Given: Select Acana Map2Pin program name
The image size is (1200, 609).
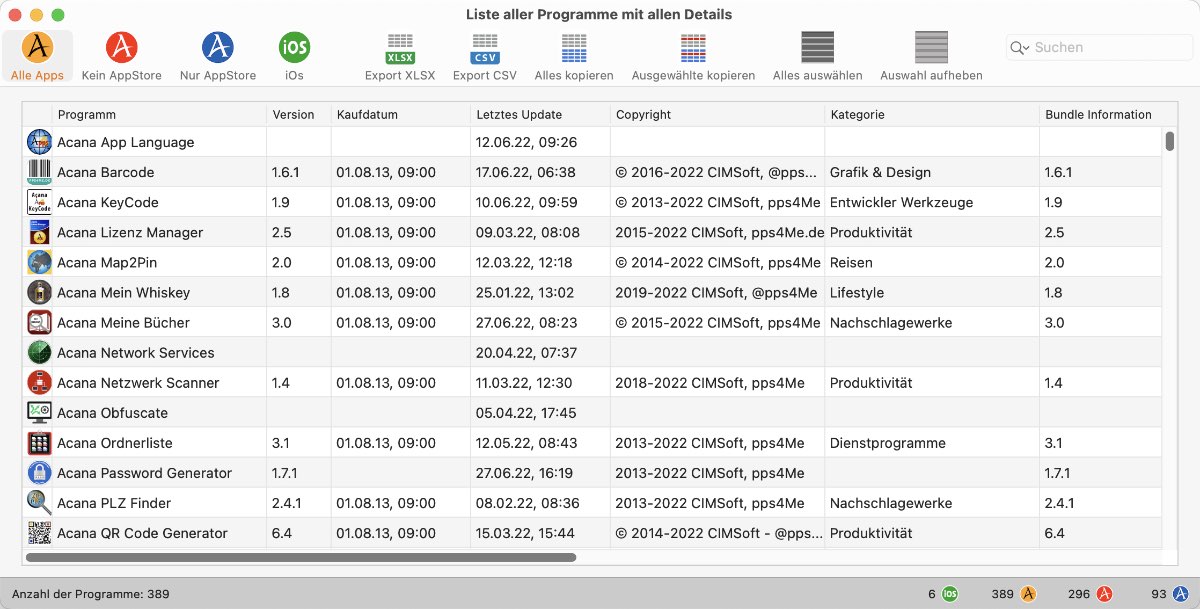Looking at the screenshot, I should coord(107,263).
